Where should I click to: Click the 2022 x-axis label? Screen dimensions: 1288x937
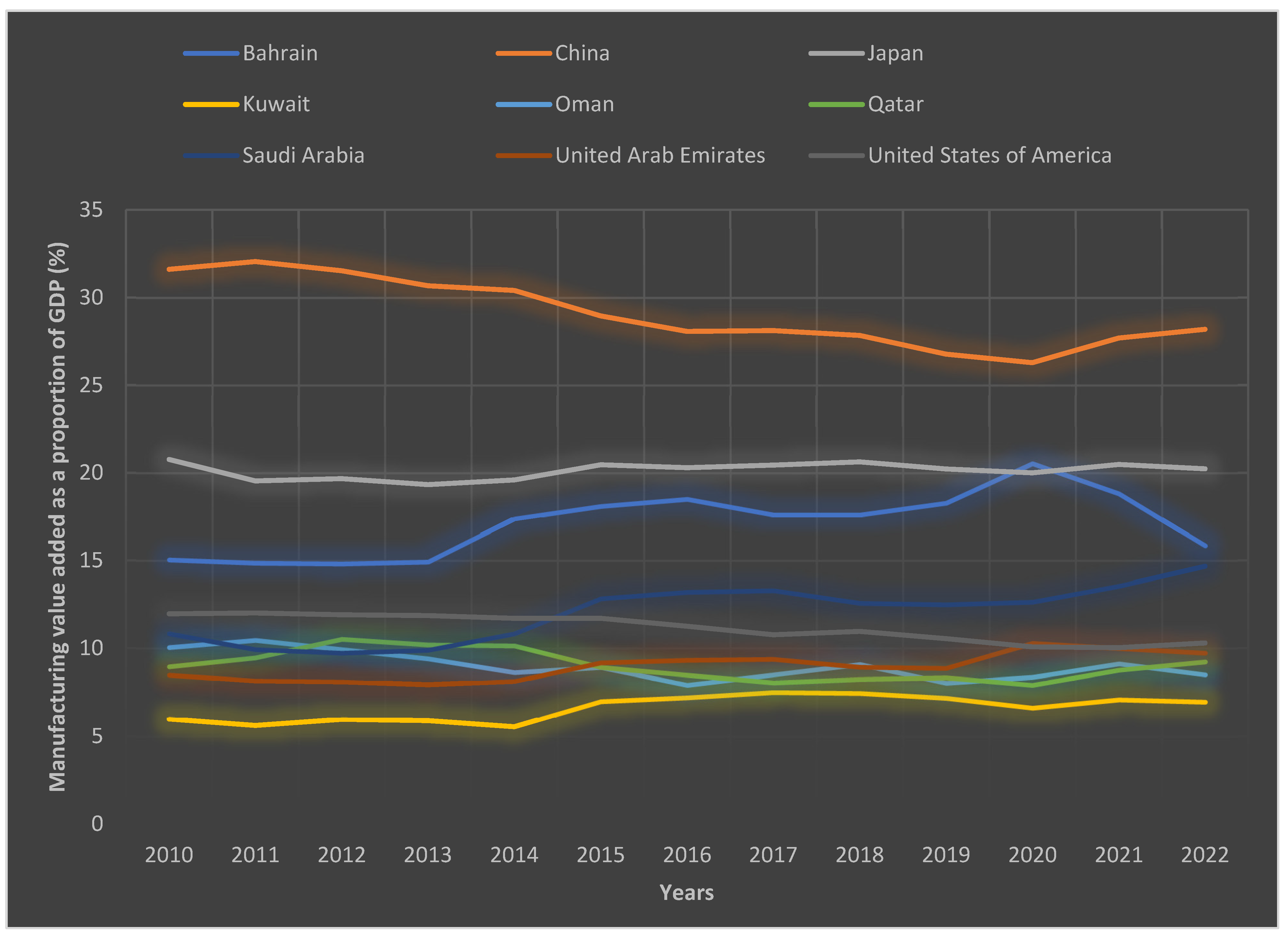point(1204,855)
